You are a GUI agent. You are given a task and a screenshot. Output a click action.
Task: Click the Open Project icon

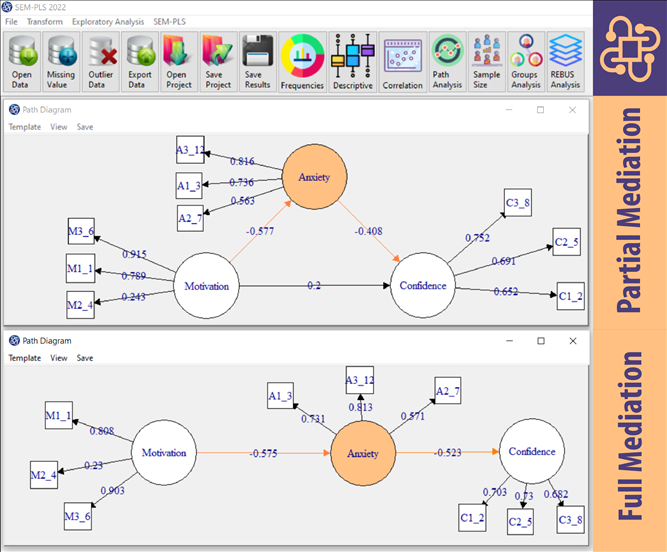click(179, 62)
